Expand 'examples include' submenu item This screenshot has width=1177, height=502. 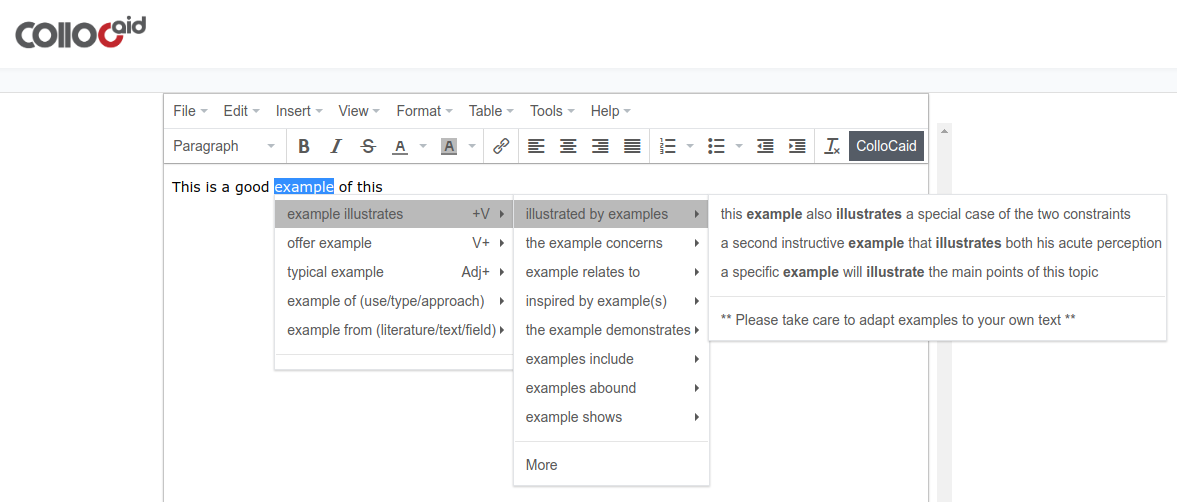click(611, 359)
